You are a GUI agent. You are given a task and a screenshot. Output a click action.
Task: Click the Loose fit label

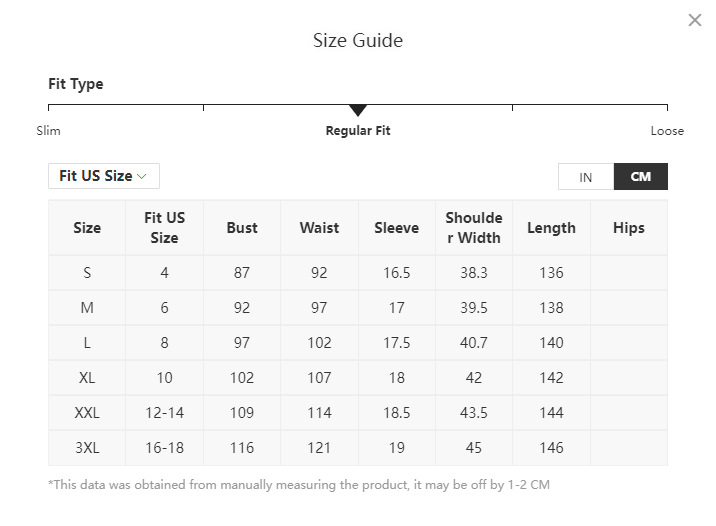667,131
